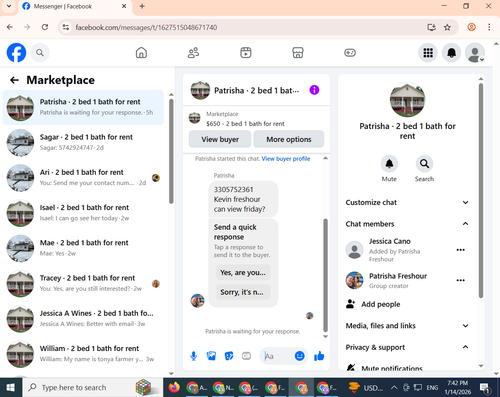500x397 pixels.
Task: Click the back arrow beside Marketplace heading
Action: pos(14,80)
